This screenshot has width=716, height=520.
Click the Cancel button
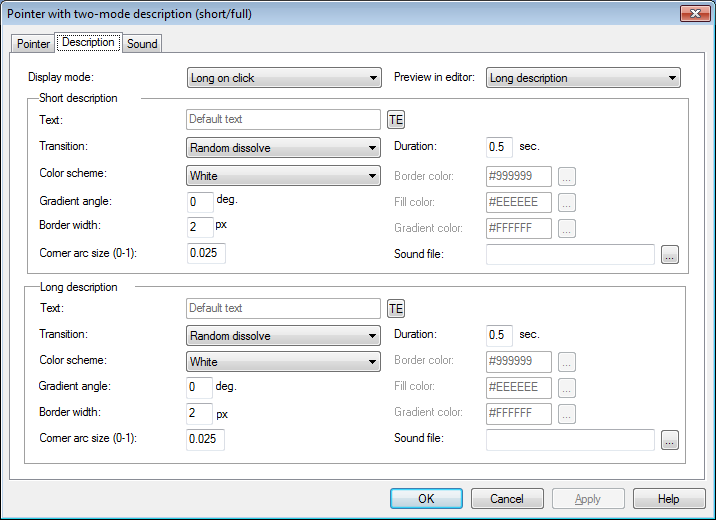507,499
